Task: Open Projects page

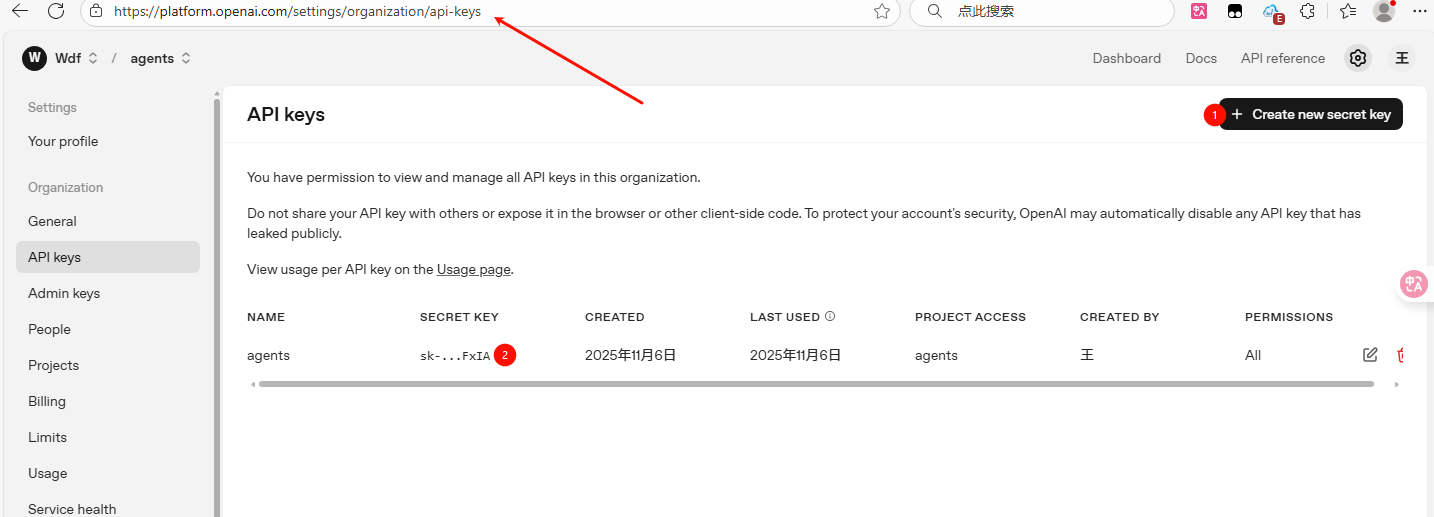Action: point(53,365)
